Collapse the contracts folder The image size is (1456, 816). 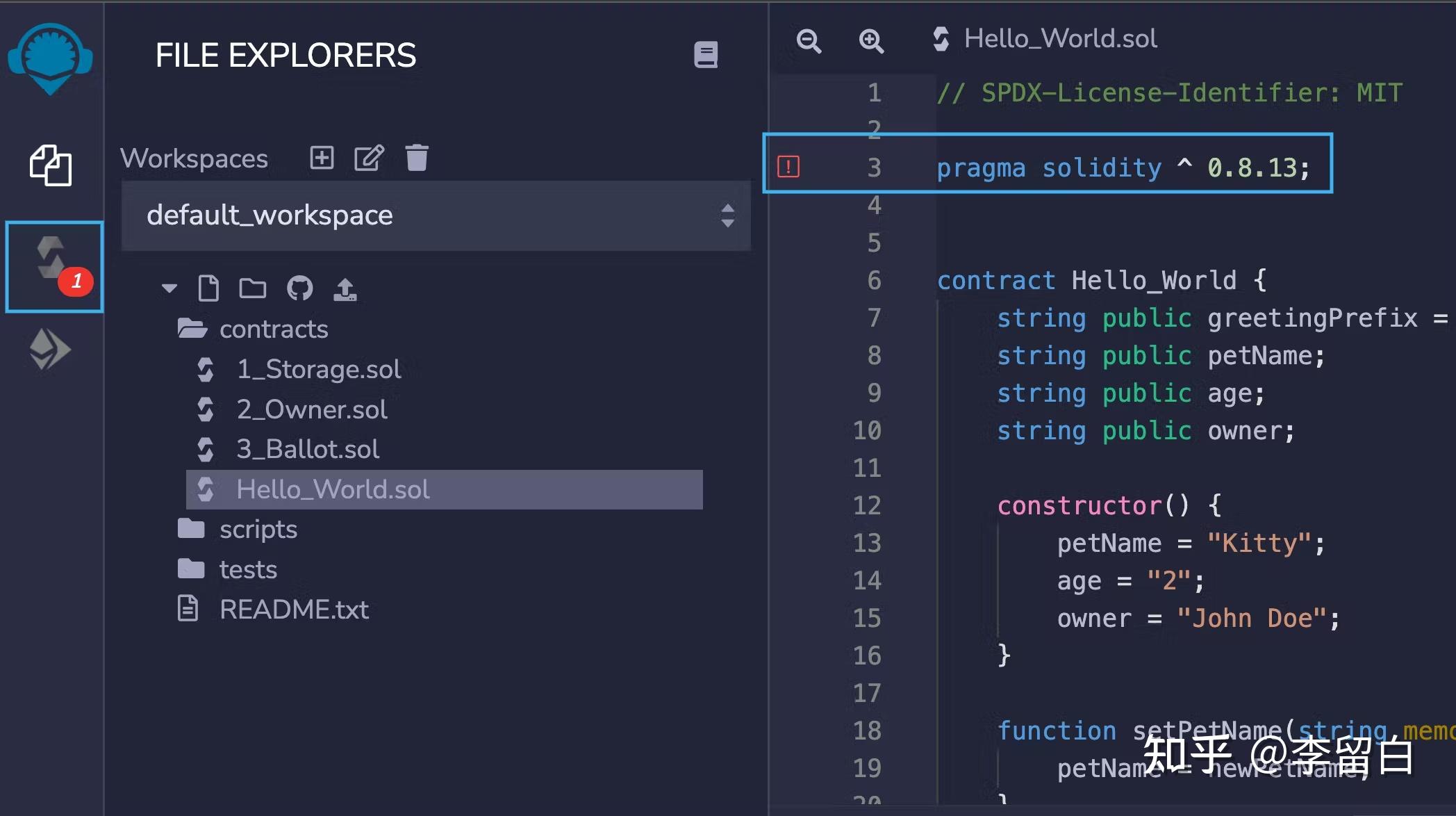click(x=273, y=329)
